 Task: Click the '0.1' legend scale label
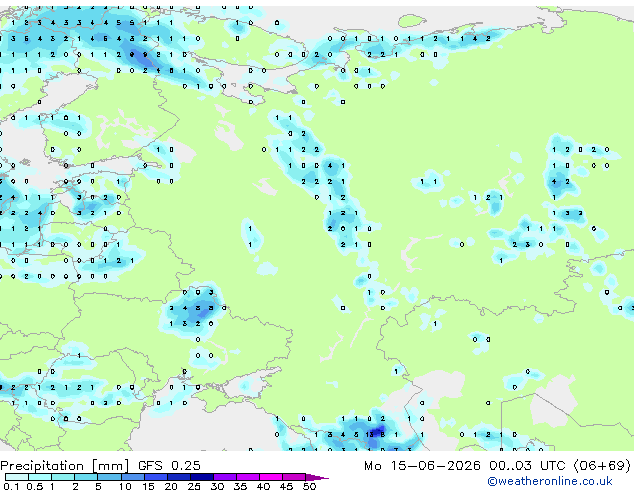point(11,486)
